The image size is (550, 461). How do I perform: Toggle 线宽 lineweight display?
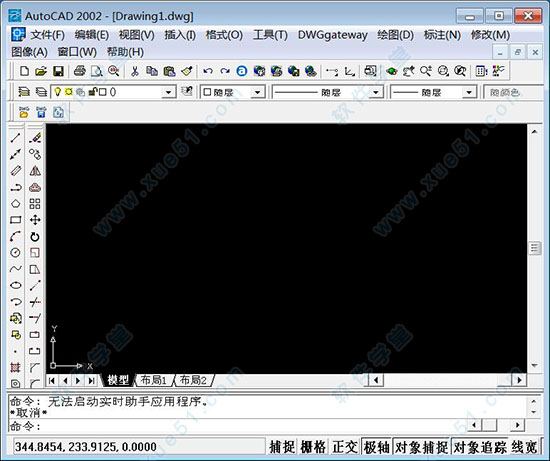(x=524, y=447)
